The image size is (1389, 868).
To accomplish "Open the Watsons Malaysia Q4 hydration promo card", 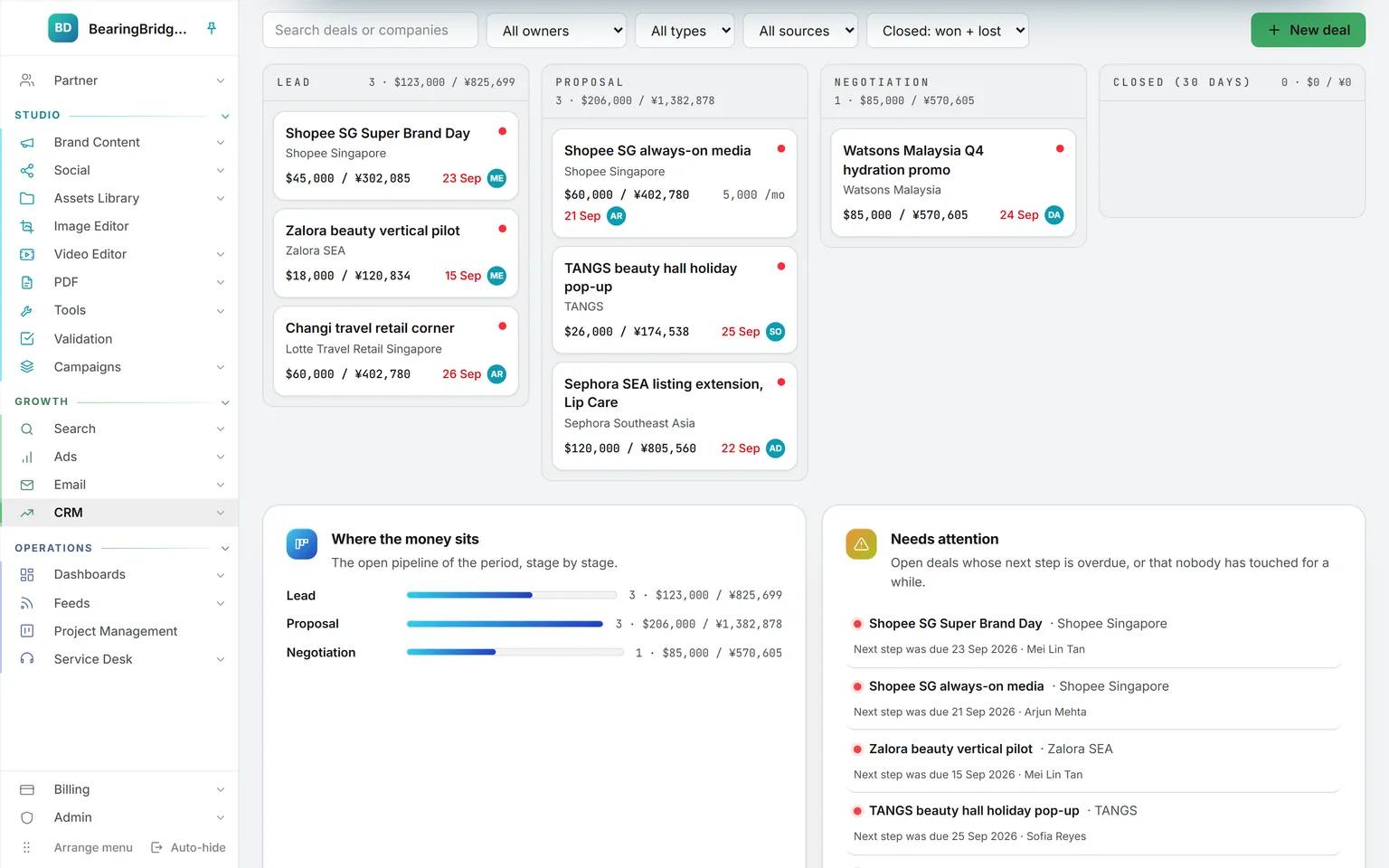I will (953, 183).
